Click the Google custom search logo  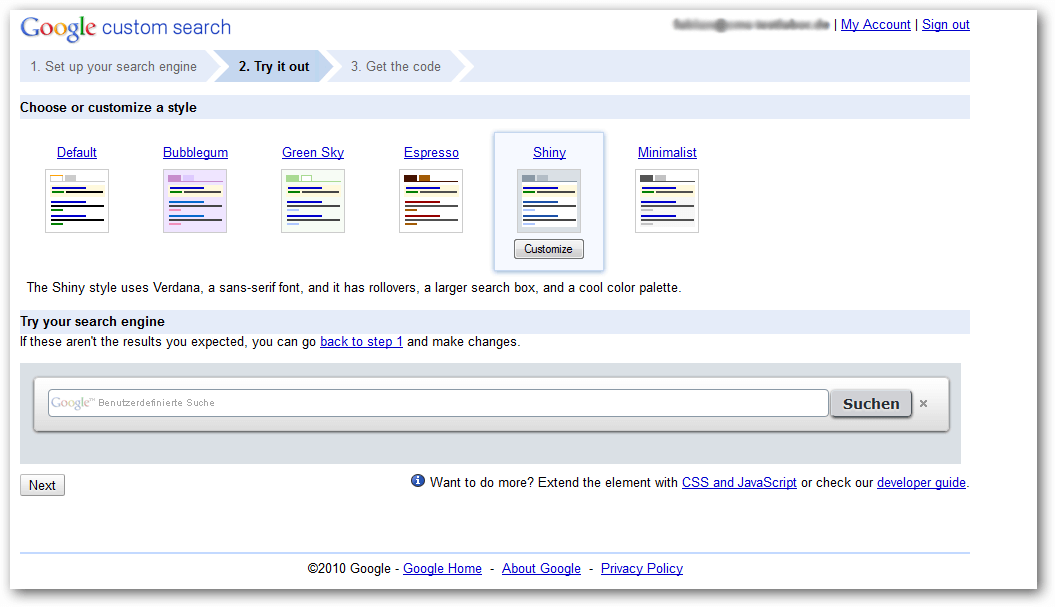pos(126,28)
